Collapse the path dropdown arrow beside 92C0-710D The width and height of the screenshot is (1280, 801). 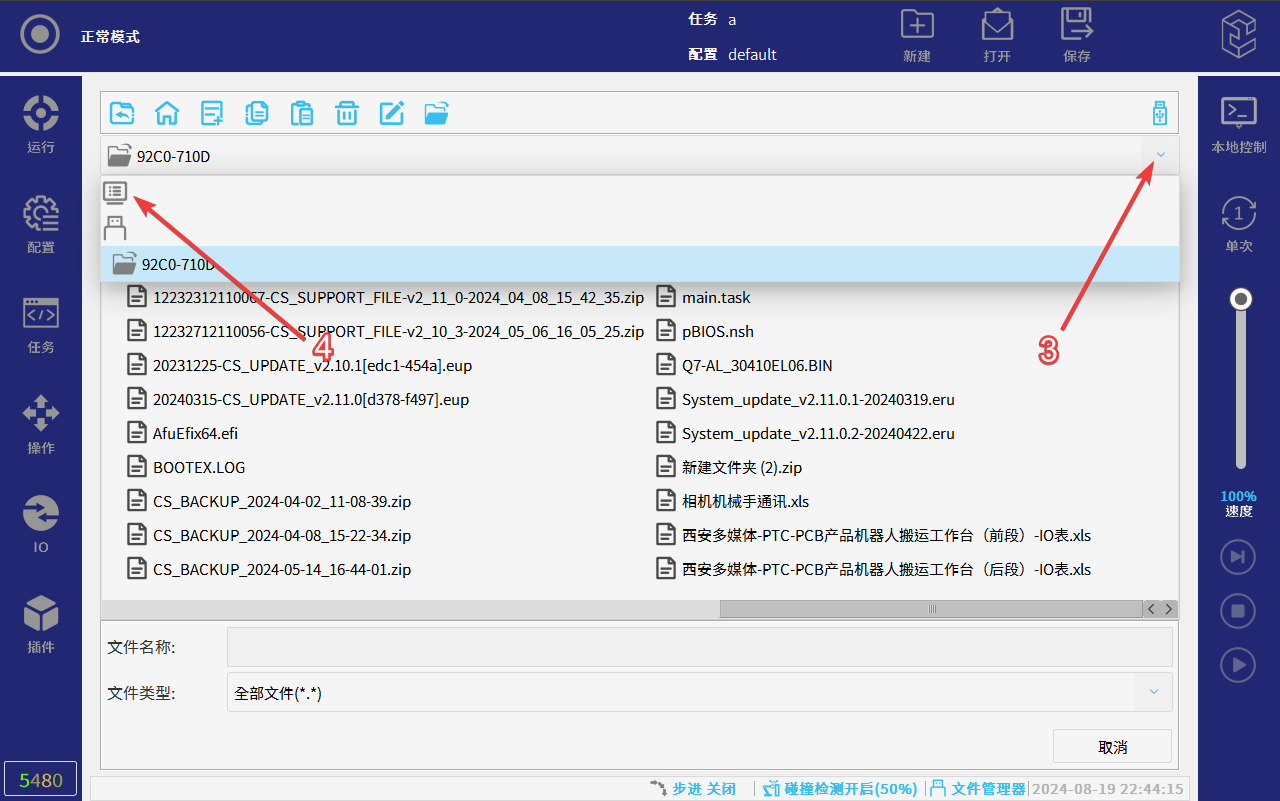click(1160, 155)
